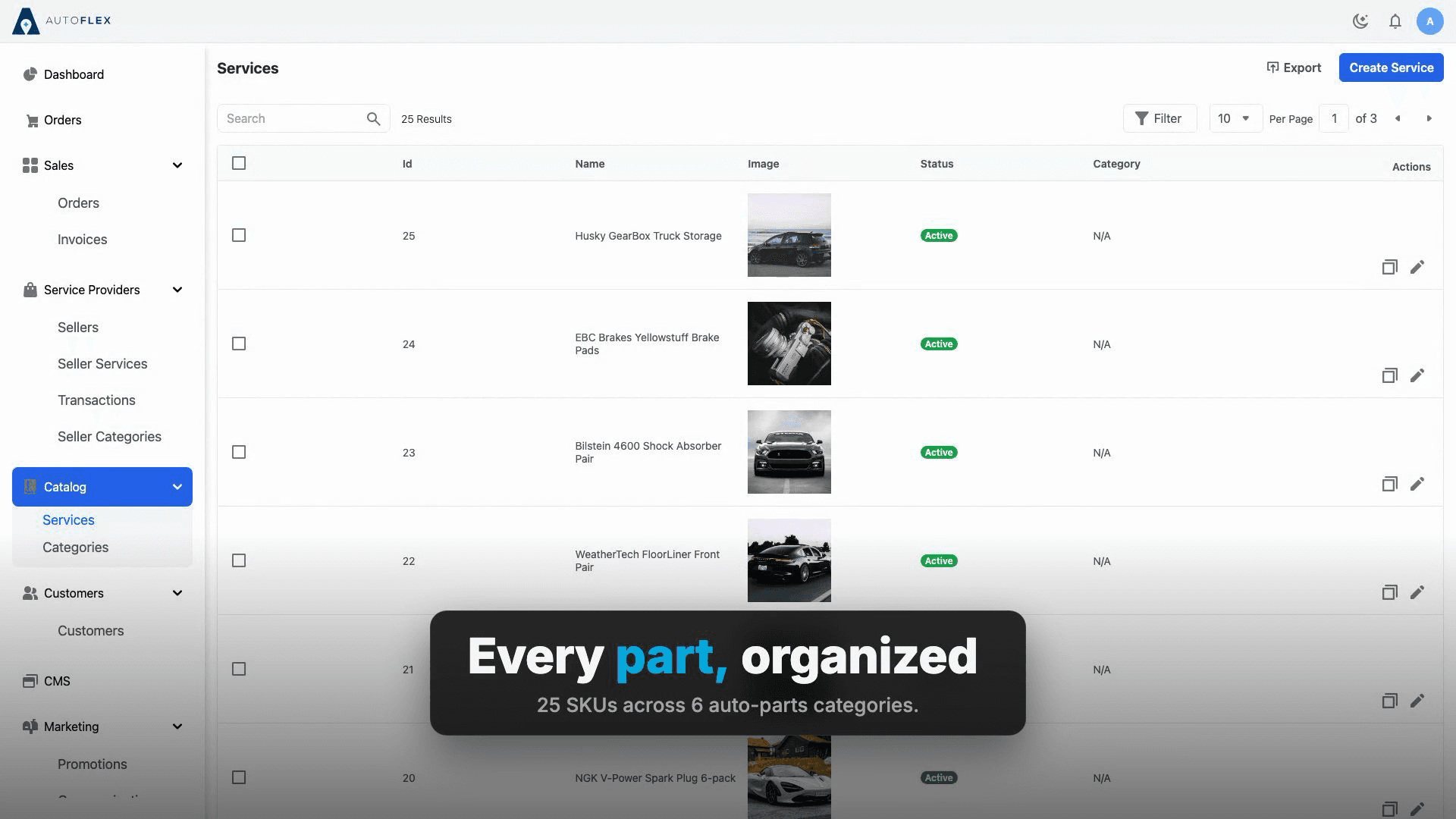Image resolution: width=1456 pixels, height=819 pixels.
Task: Click the Create Service button
Action: (x=1391, y=67)
